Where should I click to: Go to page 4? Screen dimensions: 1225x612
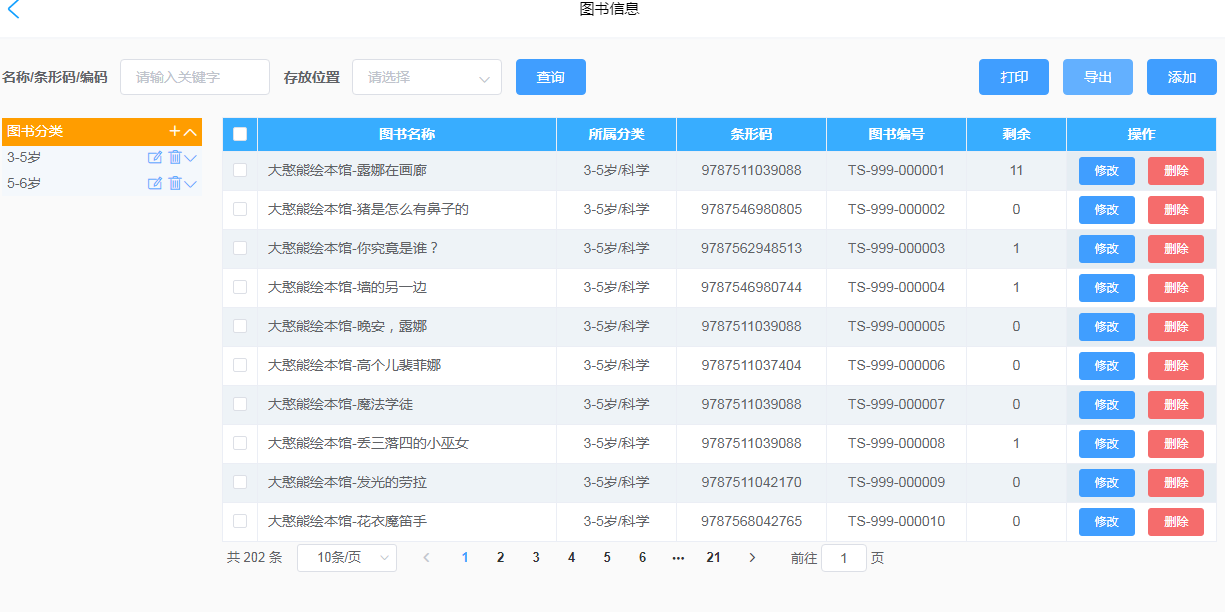572,558
